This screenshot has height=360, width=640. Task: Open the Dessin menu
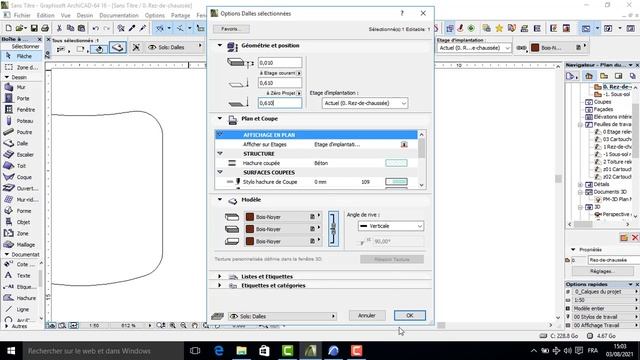(85, 16)
